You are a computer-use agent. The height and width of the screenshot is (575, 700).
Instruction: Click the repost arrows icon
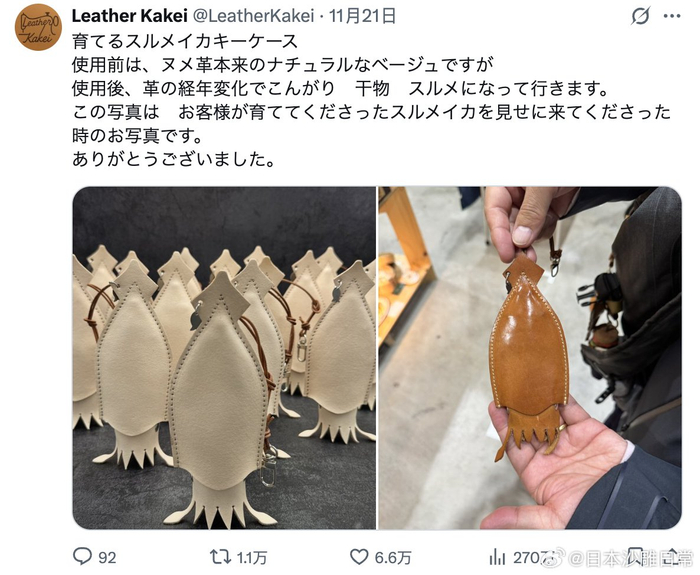coord(220,557)
